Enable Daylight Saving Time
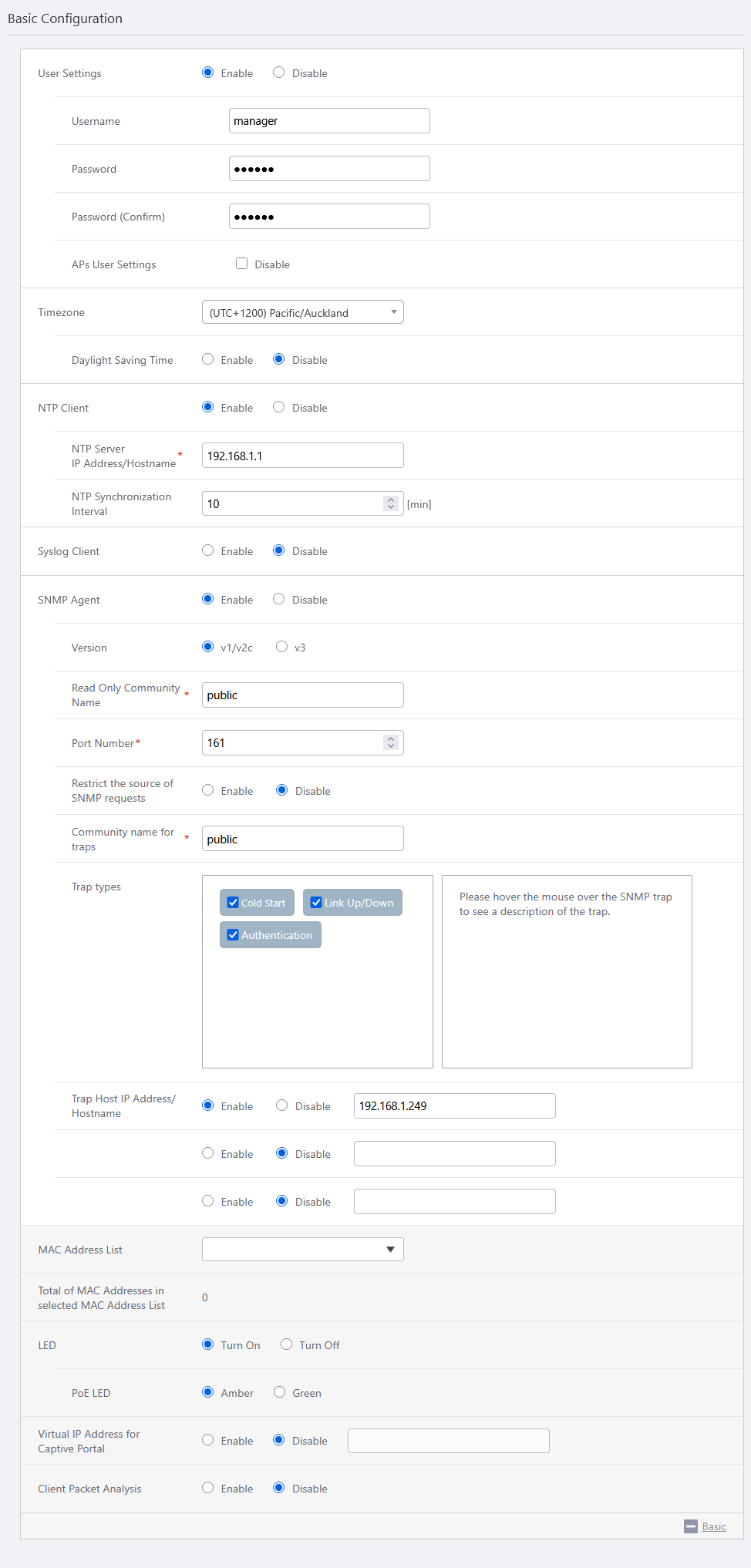 (208, 359)
